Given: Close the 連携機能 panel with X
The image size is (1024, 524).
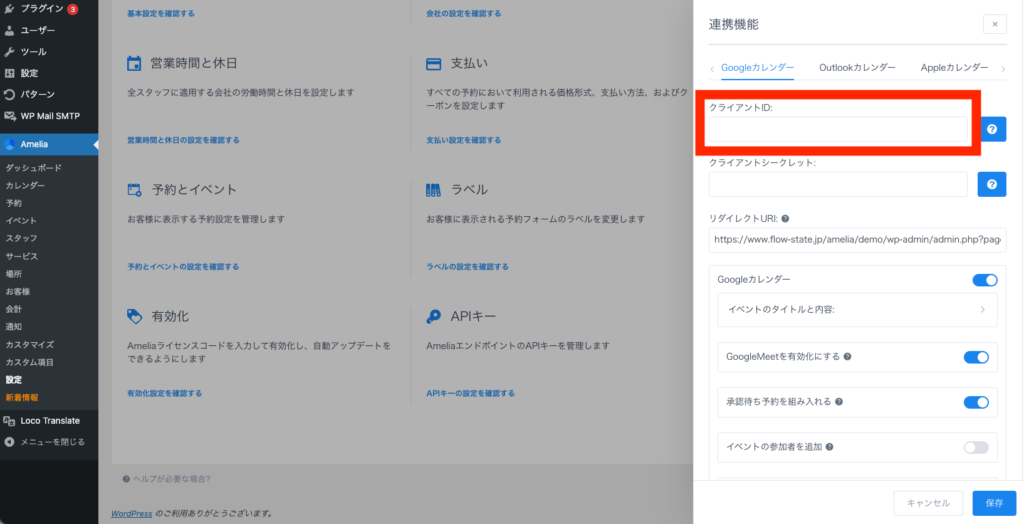Looking at the screenshot, I should click(x=994, y=24).
